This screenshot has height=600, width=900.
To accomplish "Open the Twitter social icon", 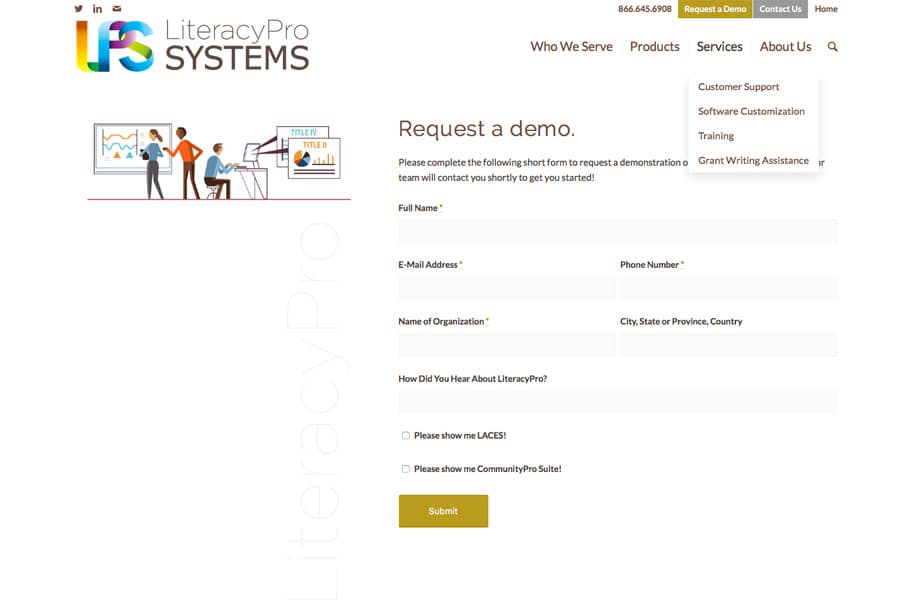I will click(x=79, y=9).
